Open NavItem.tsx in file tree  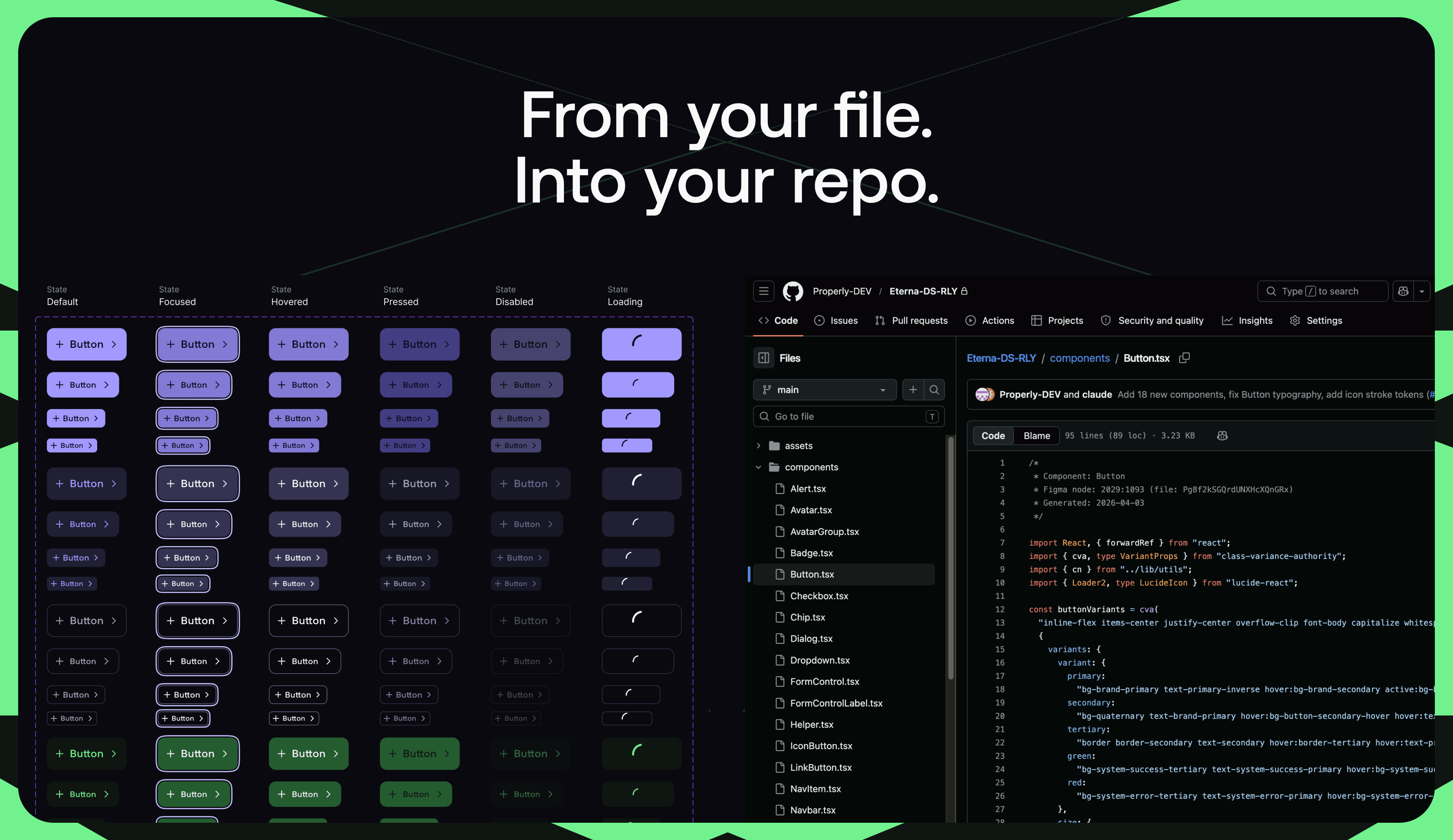click(815, 789)
